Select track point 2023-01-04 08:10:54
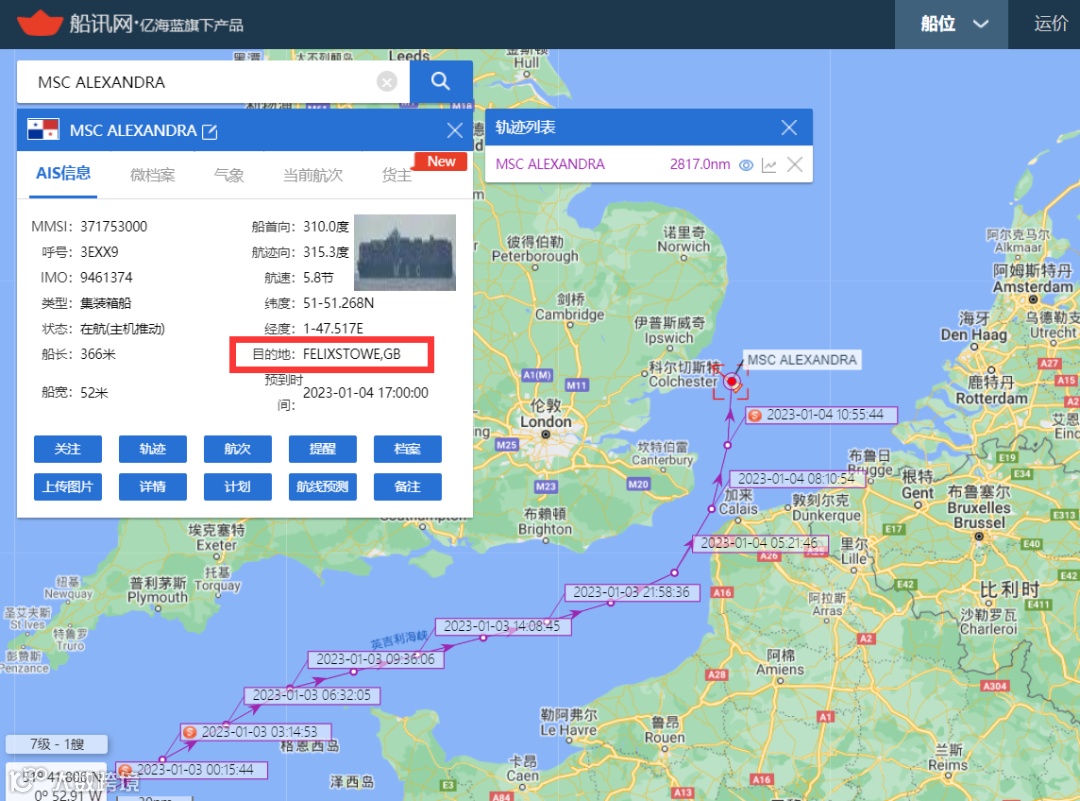The image size is (1080, 801). pos(796,478)
